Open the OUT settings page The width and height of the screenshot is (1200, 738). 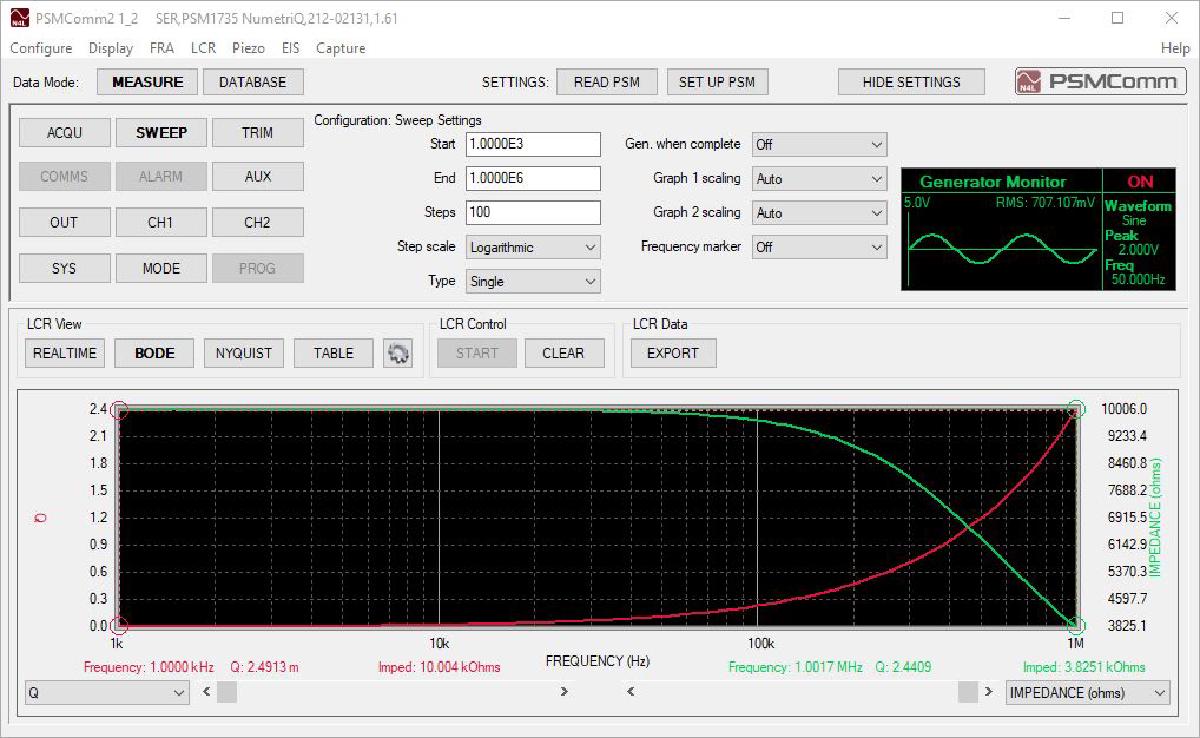[x=64, y=221]
